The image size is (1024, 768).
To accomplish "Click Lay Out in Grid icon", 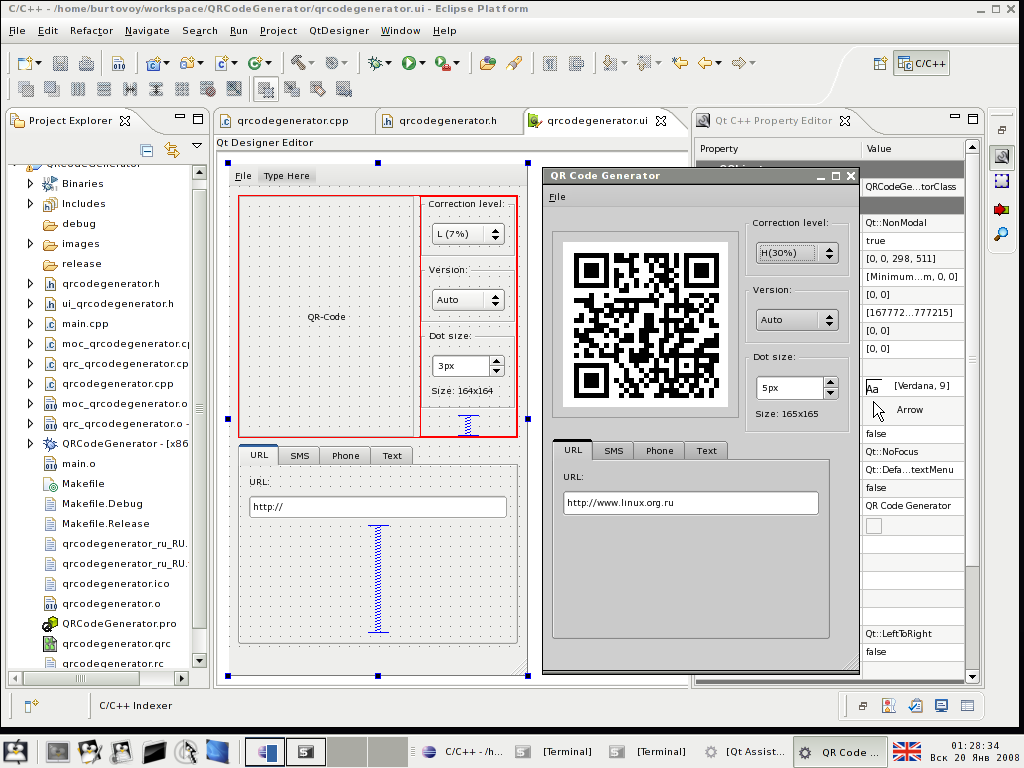I will [182, 89].
